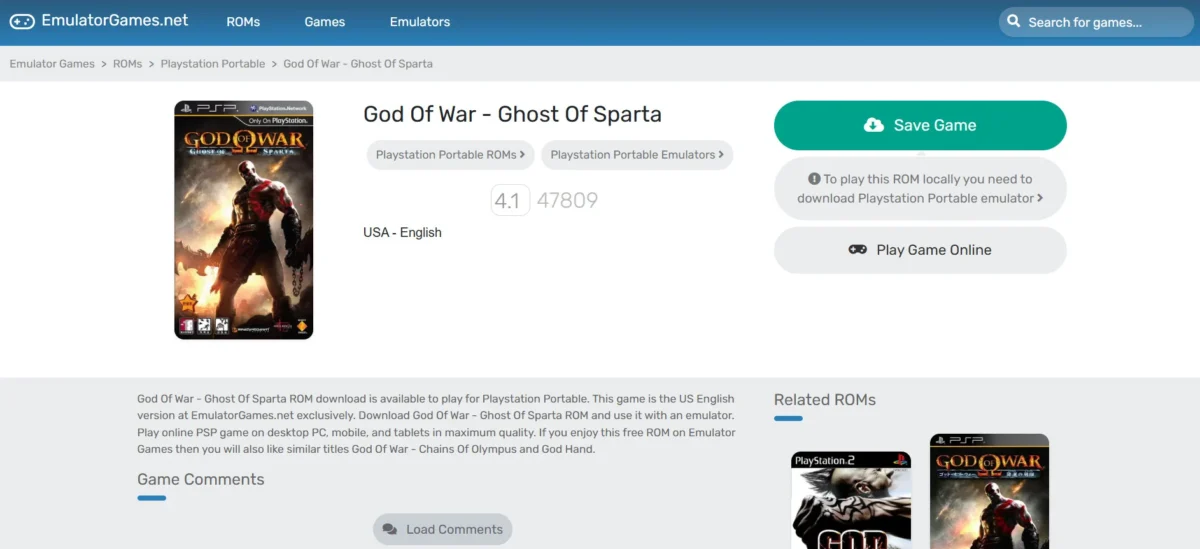
Task: Open Playstation Portable Emulators tag
Action: 637,155
